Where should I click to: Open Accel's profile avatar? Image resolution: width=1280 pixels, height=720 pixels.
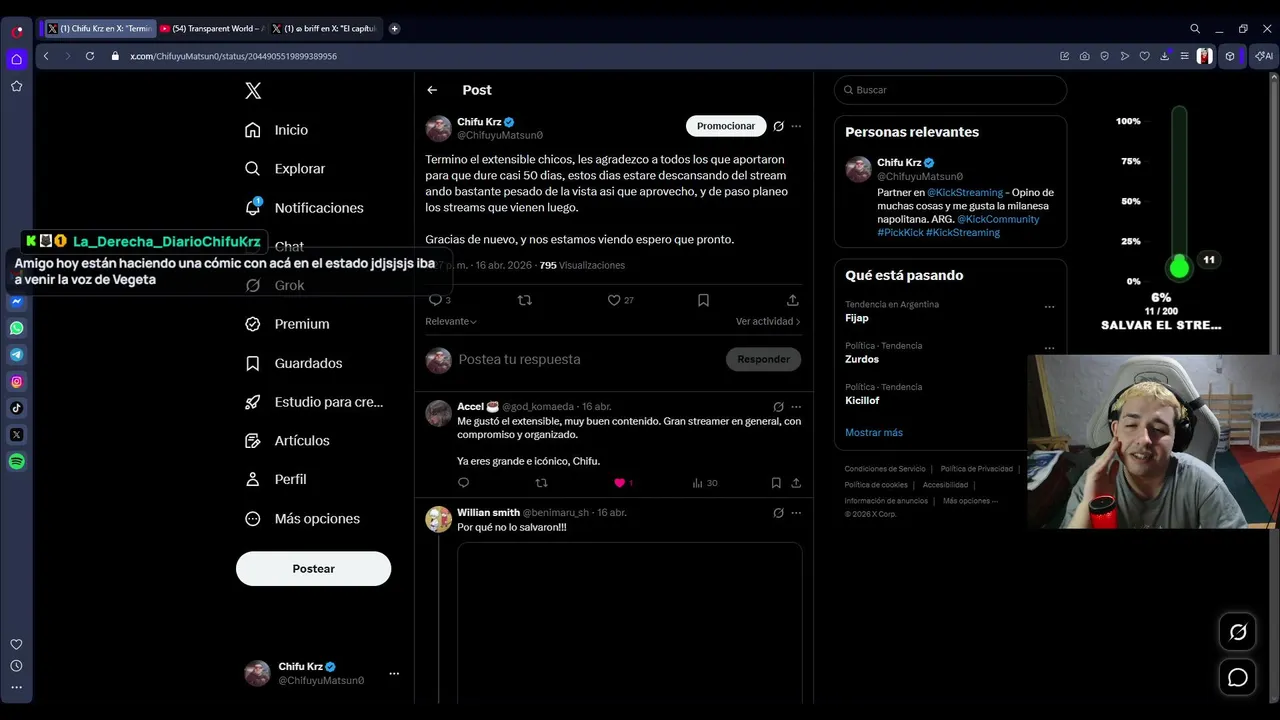[x=438, y=413]
